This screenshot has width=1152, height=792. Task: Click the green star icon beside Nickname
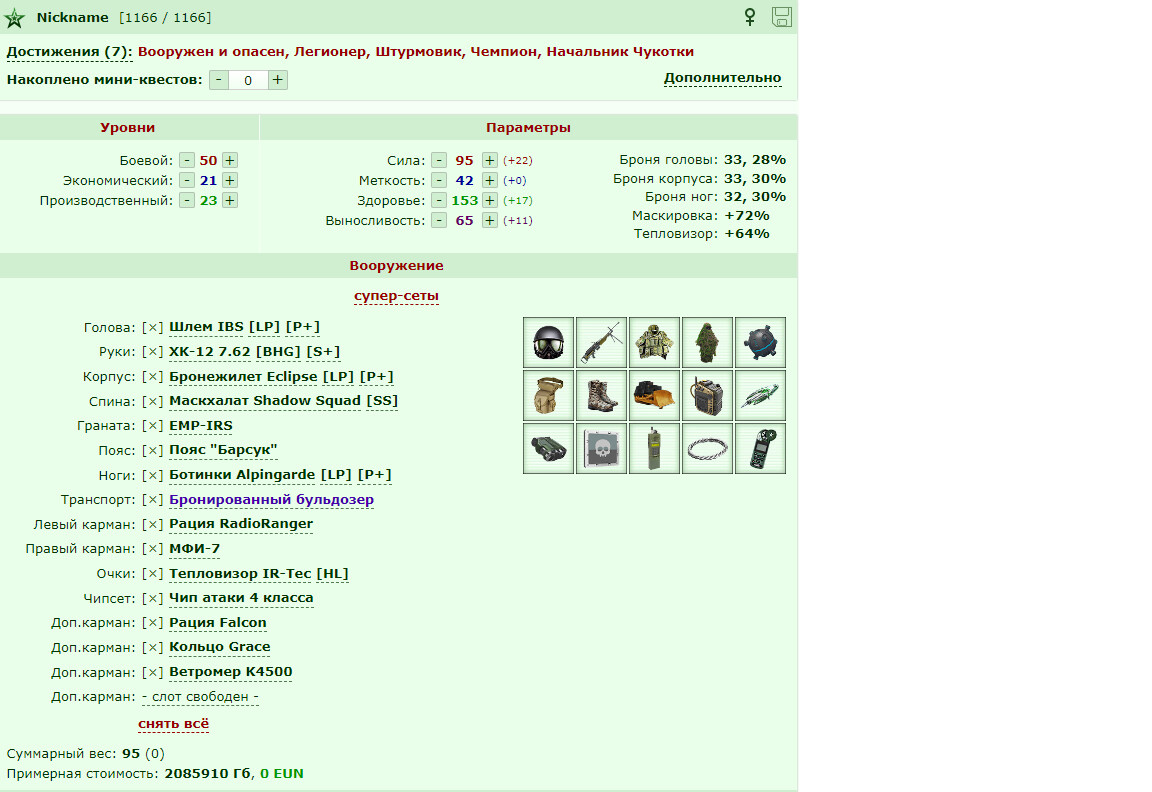pyautogui.click(x=14, y=18)
